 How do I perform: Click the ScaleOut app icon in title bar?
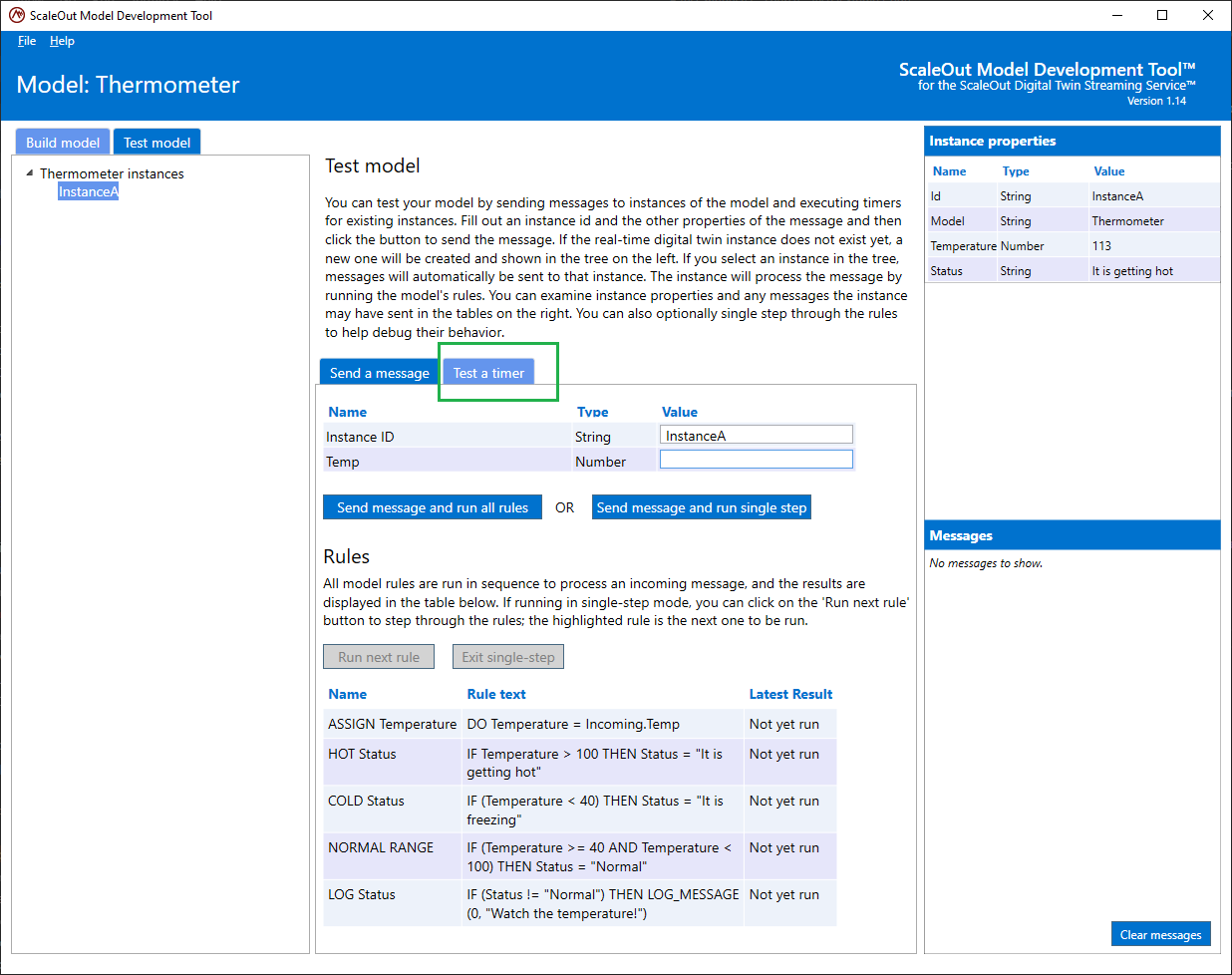[x=16, y=15]
